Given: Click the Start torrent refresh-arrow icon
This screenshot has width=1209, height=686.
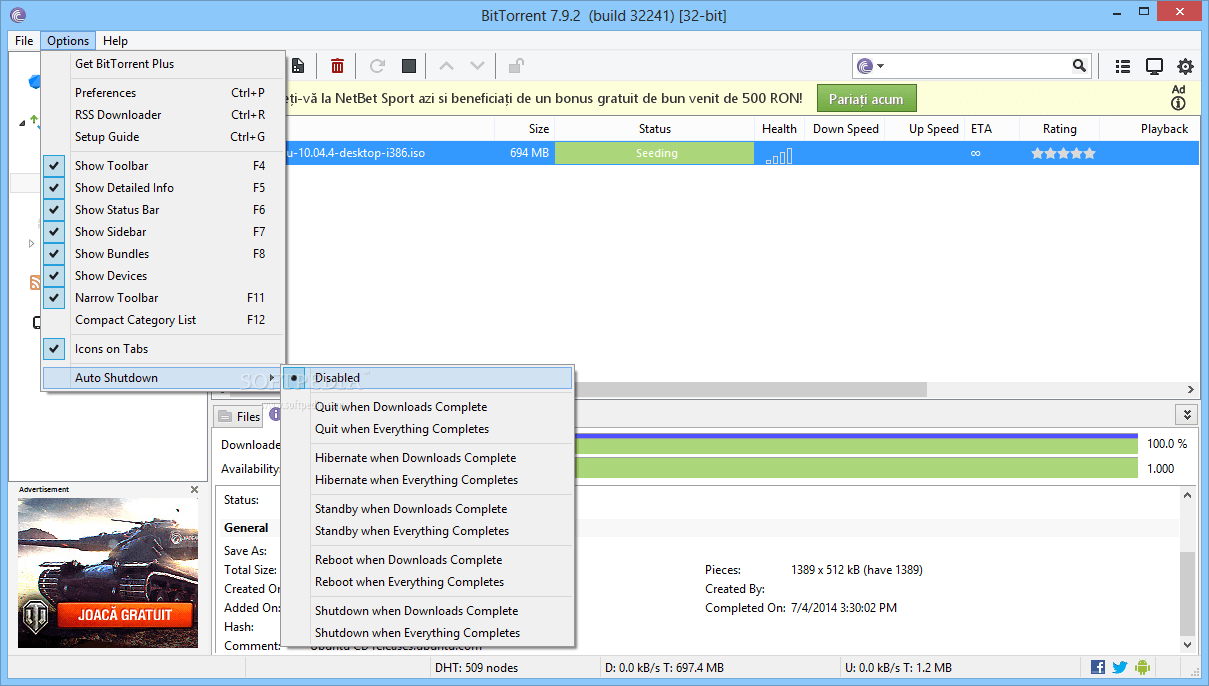Looking at the screenshot, I should click(377, 66).
